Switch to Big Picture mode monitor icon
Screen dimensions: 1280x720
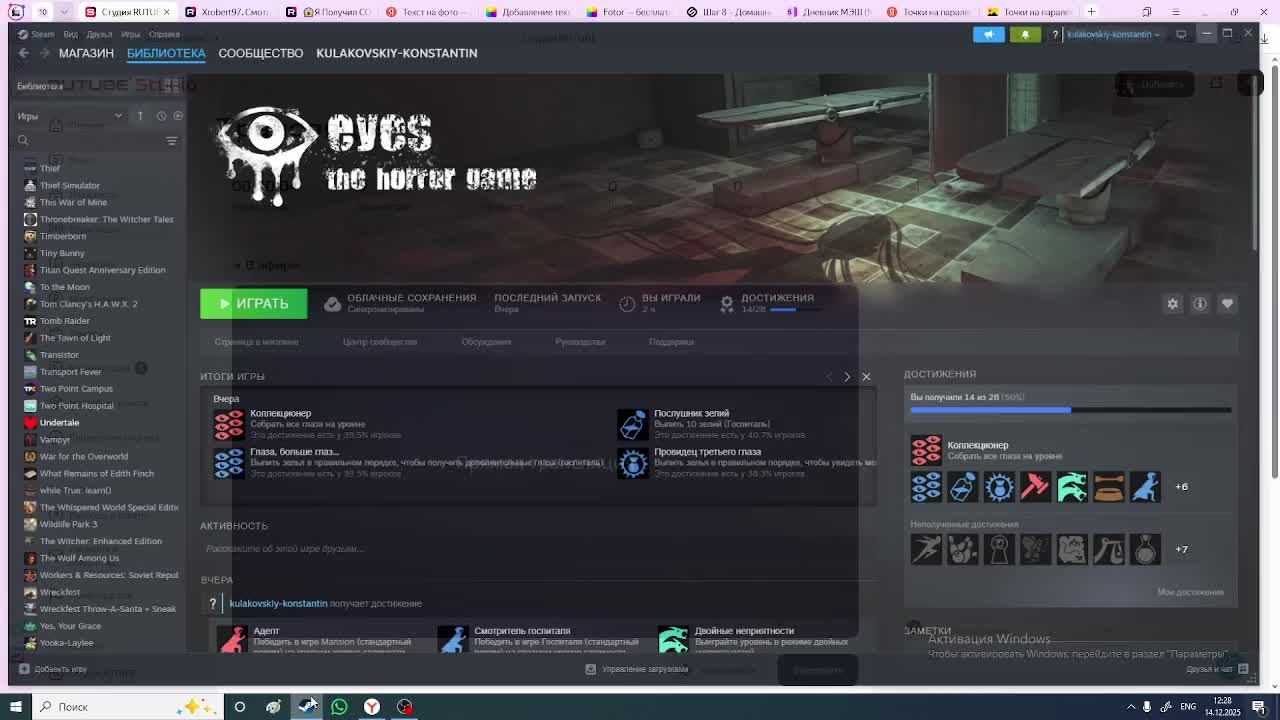pyautogui.click(x=1181, y=34)
